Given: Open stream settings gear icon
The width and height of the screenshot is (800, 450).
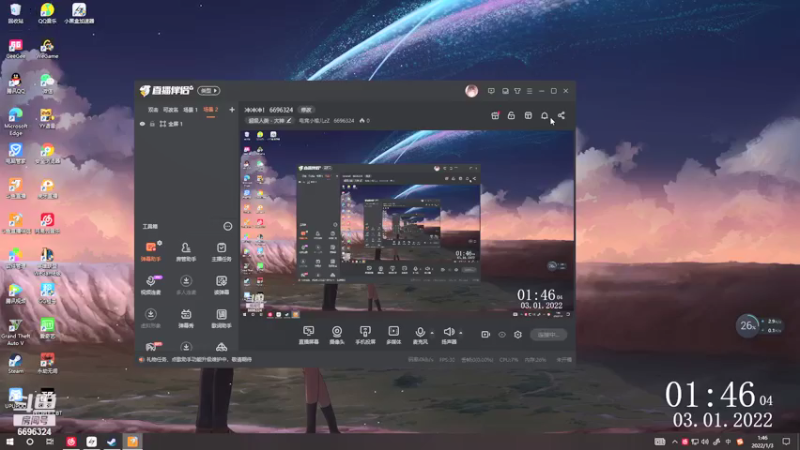Looking at the screenshot, I should (x=518, y=335).
